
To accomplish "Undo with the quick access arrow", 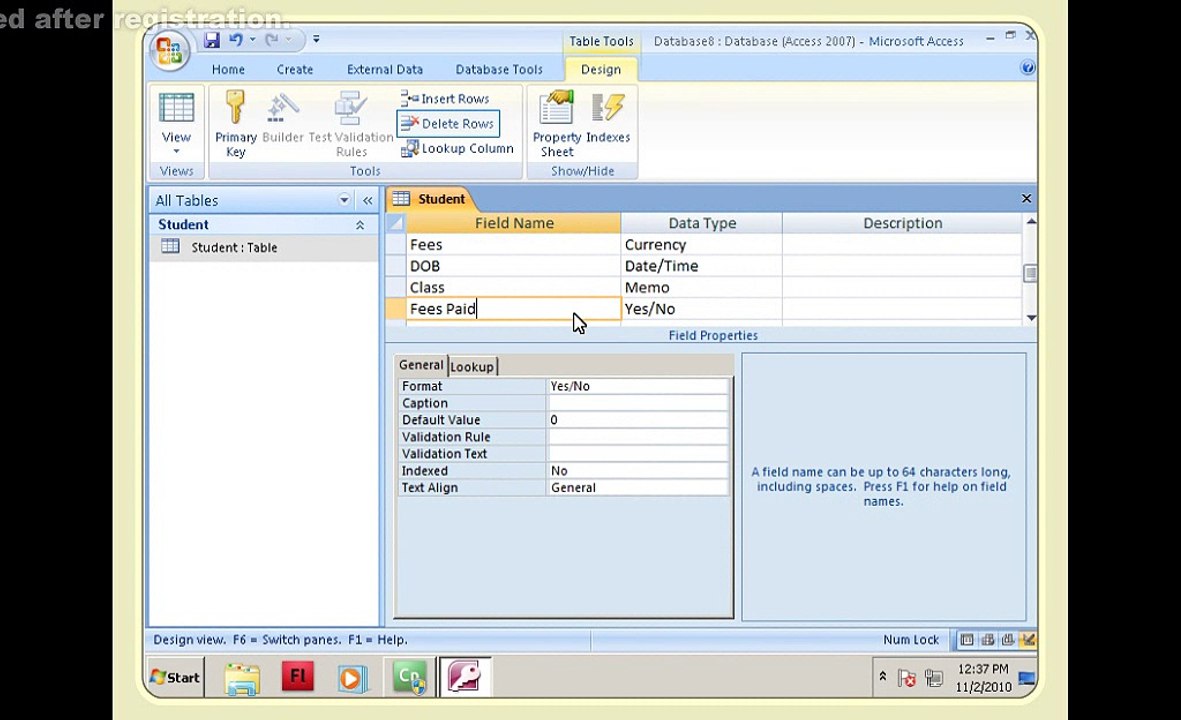I will [x=236, y=40].
